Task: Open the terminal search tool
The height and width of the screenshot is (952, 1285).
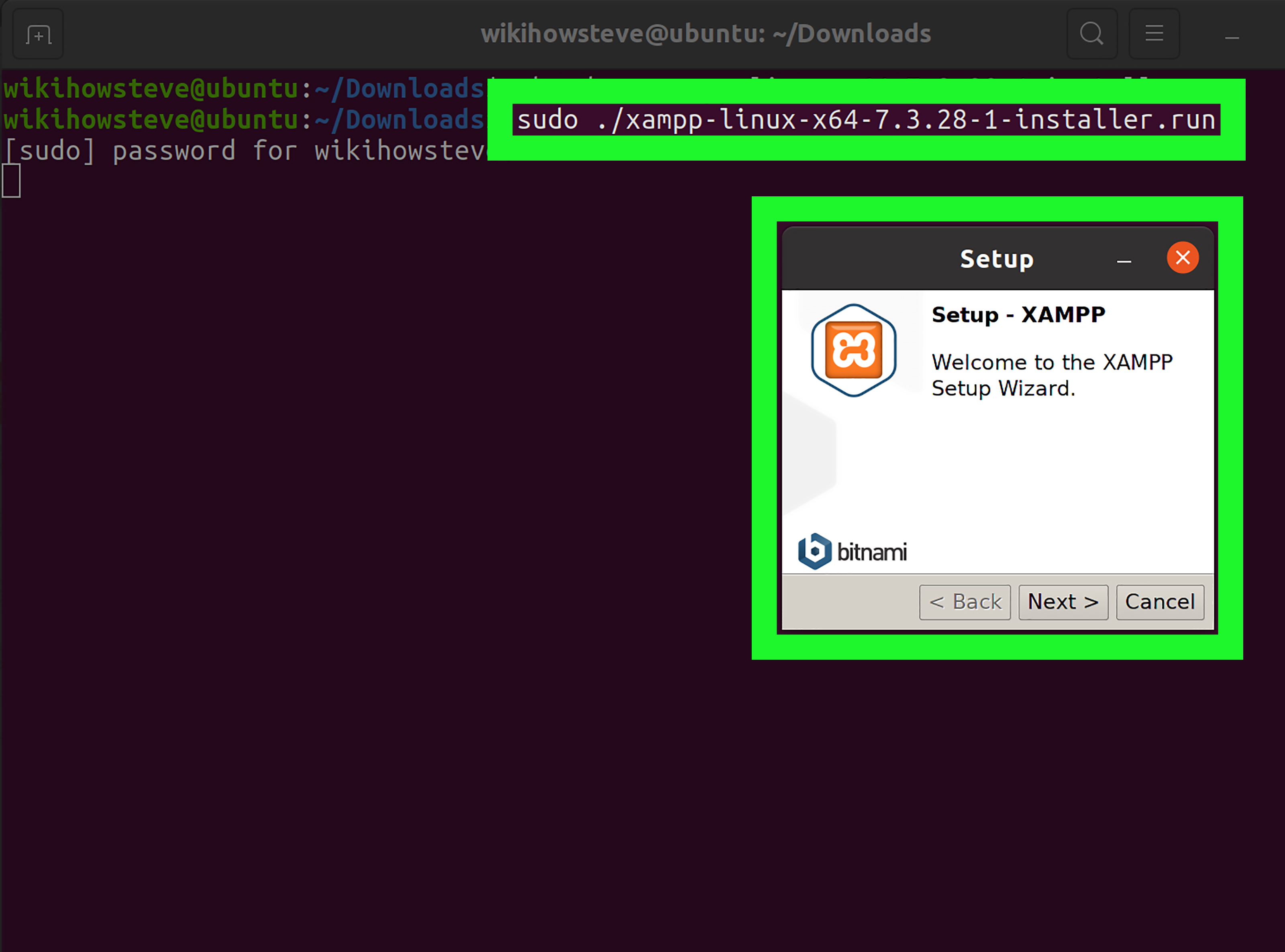Action: tap(1092, 34)
